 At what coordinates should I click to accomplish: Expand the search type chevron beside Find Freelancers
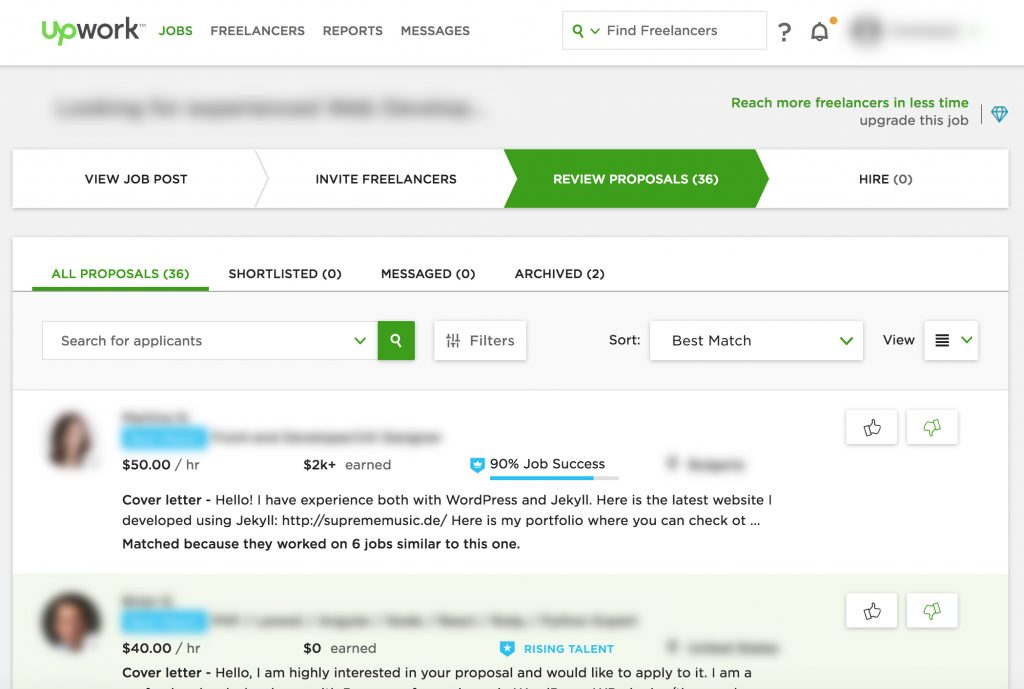coord(595,31)
